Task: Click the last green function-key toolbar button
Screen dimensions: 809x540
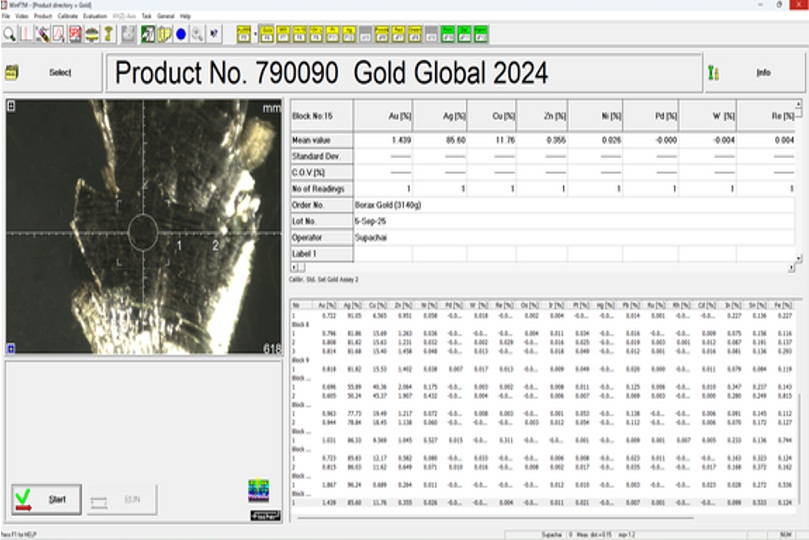Action: [481, 34]
